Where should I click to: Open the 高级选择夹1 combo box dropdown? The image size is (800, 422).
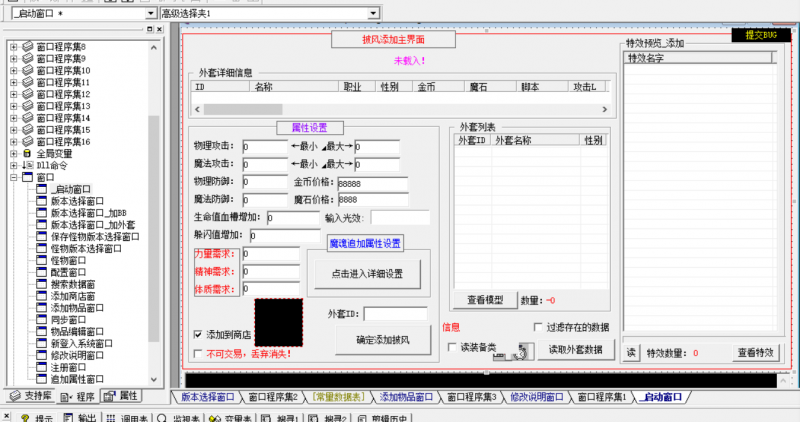coord(373,13)
